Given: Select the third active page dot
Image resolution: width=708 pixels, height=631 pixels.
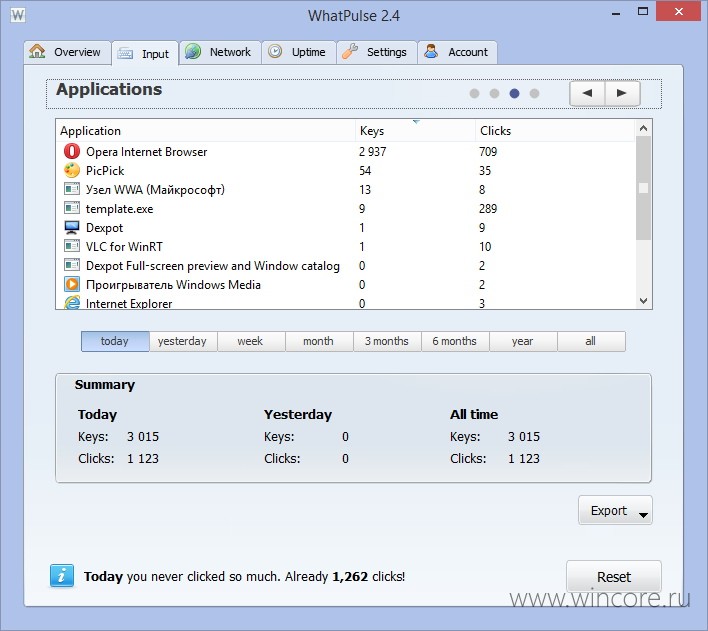Looking at the screenshot, I should point(514,93).
